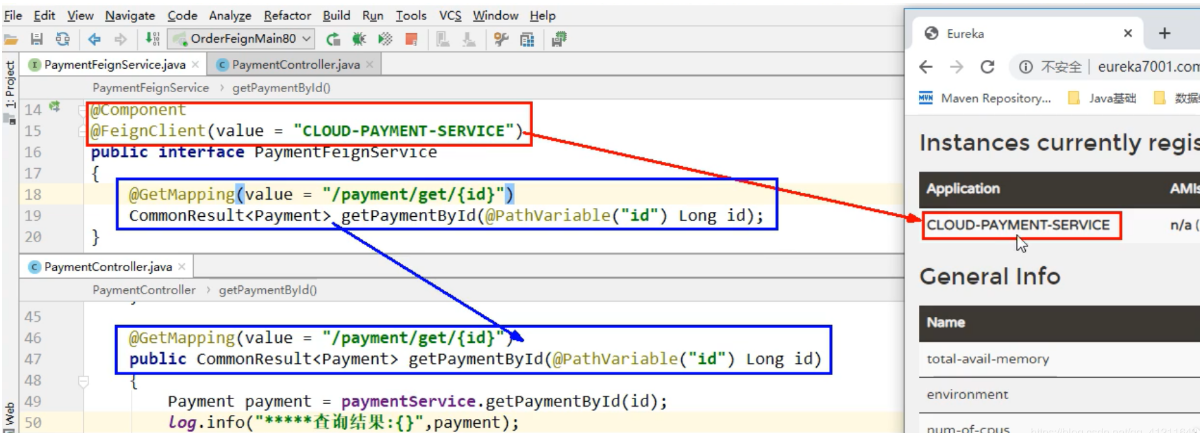
Task: Start debugging with the green bug icon
Action: [359, 39]
